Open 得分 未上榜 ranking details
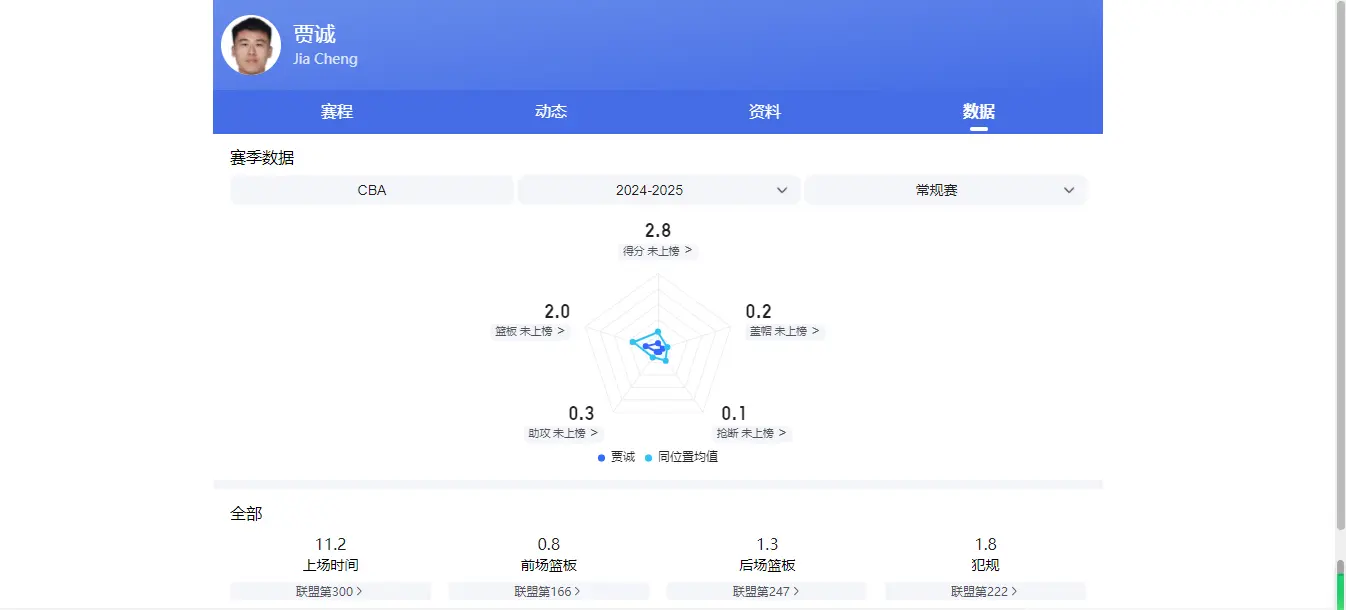 [x=658, y=251]
